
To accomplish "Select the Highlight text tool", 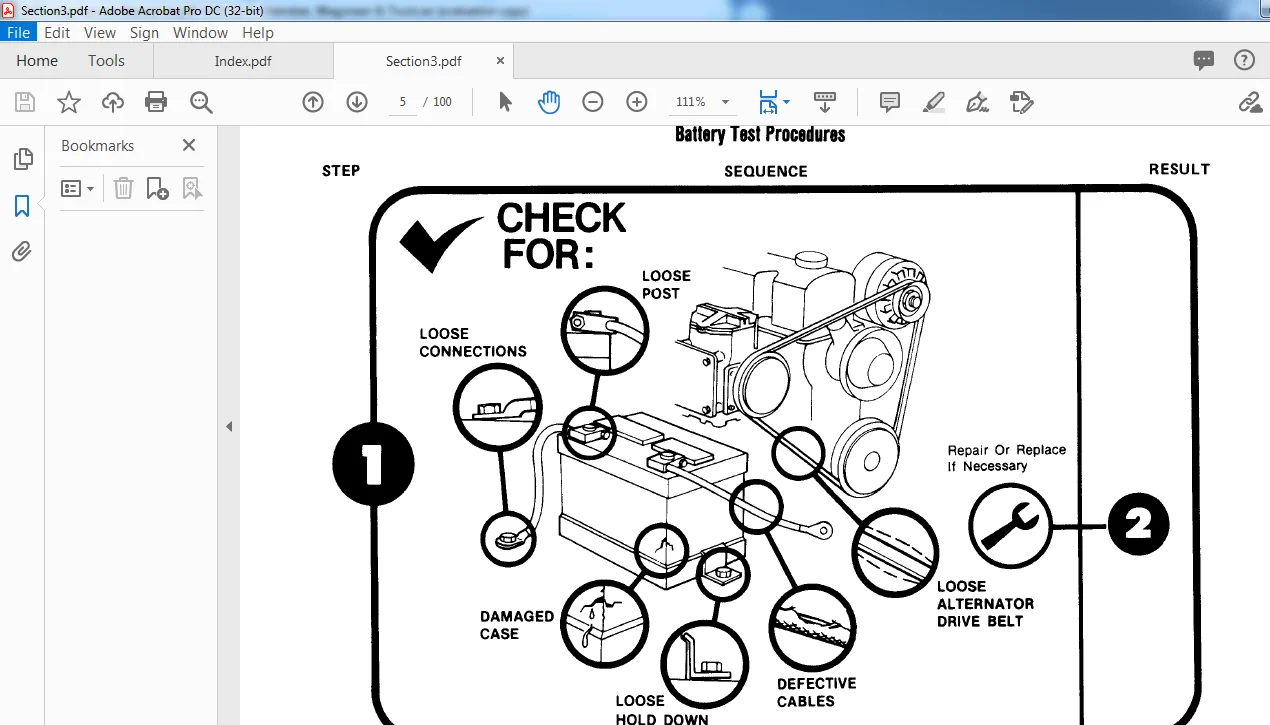I will pyautogui.click(x=933, y=102).
